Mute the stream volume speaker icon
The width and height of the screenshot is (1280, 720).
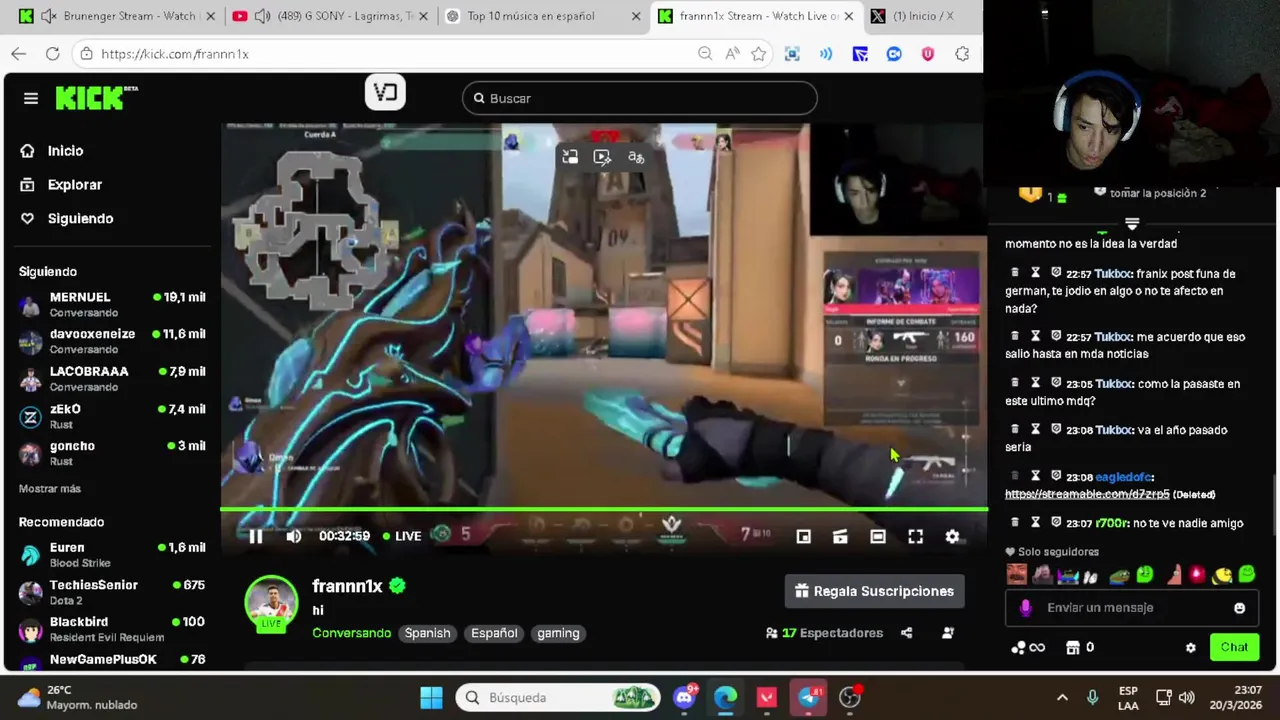point(293,537)
